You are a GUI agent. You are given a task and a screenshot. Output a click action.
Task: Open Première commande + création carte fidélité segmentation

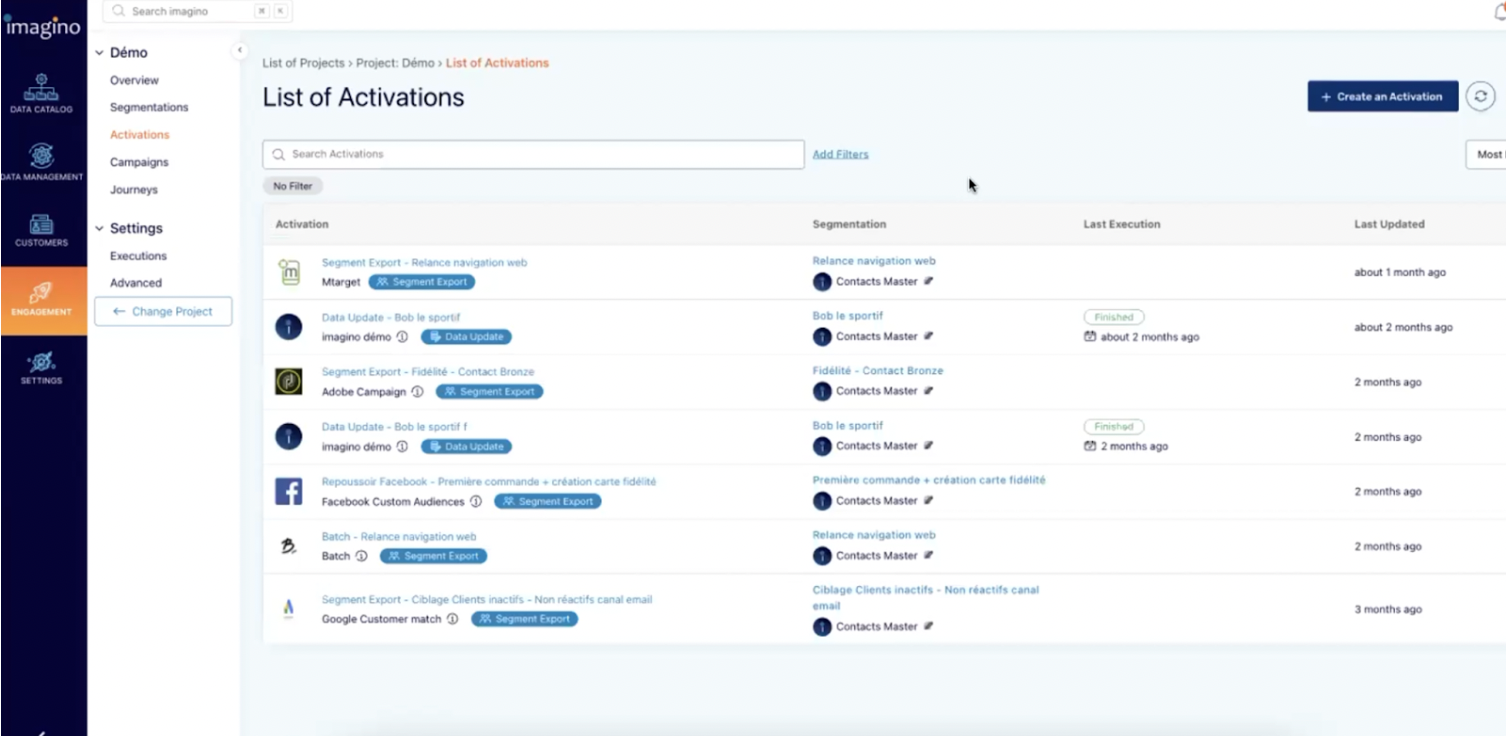click(x=929, y=480)
